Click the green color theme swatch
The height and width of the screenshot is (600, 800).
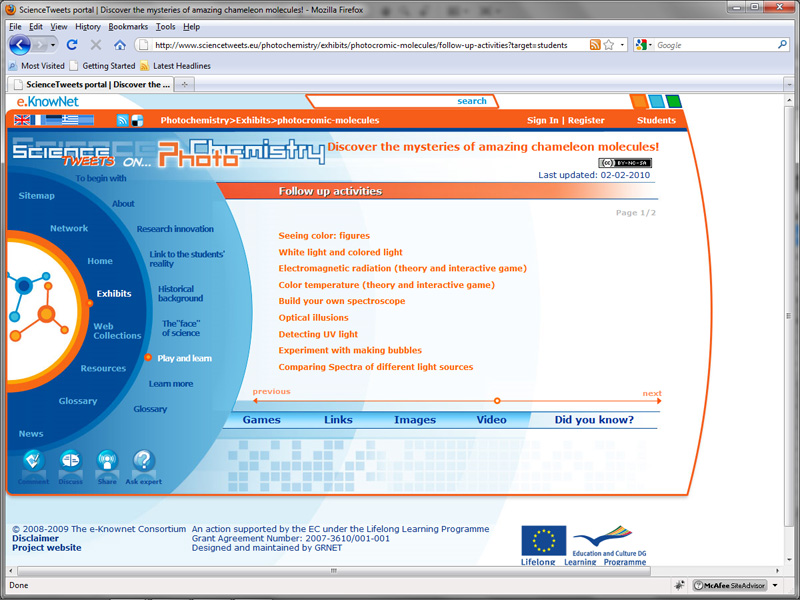673,101
